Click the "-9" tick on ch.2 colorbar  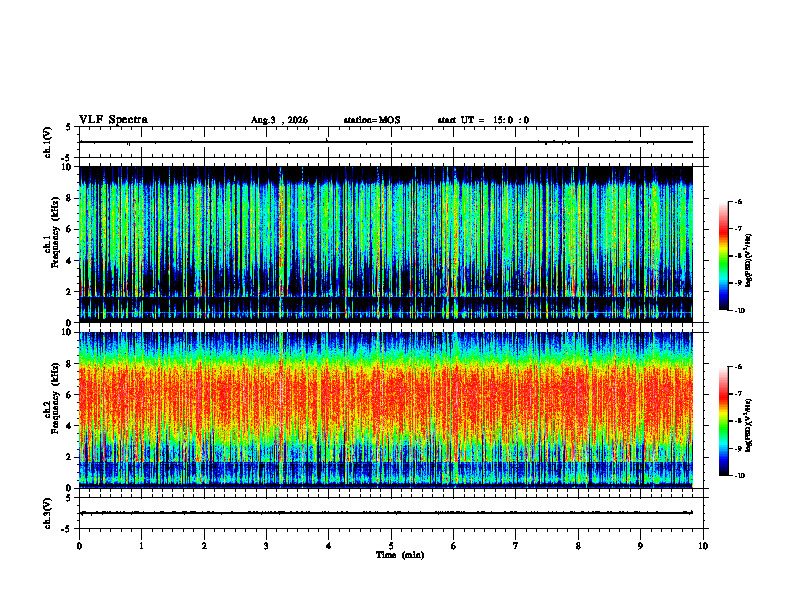(738, 448)
